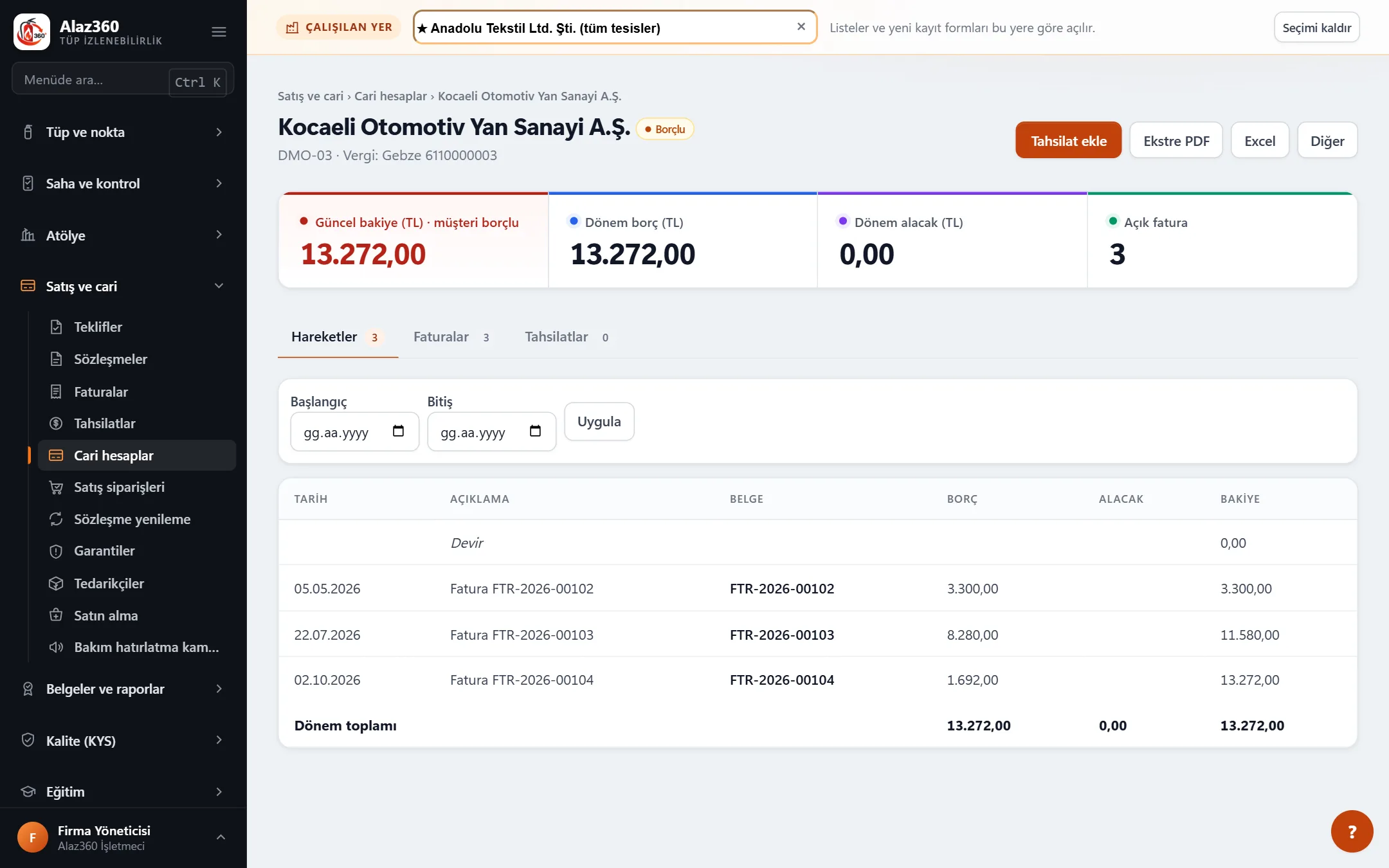This screenshot has width=1389, height=868.
Task: Open the Çalışılan yer workplace selector
Action: pos(615,28)
